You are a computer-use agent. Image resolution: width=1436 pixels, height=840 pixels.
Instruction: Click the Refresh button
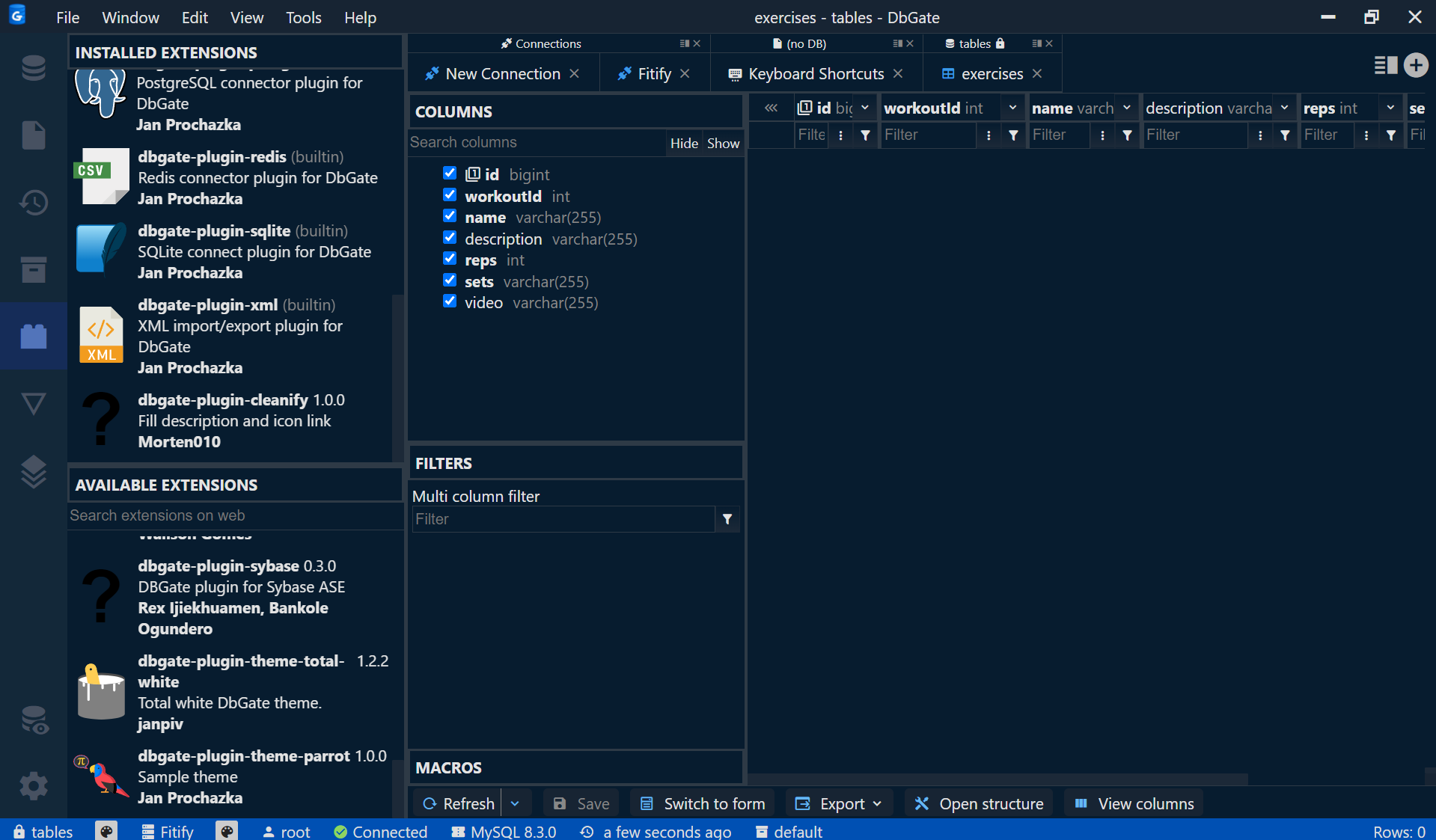pos(458,803)
